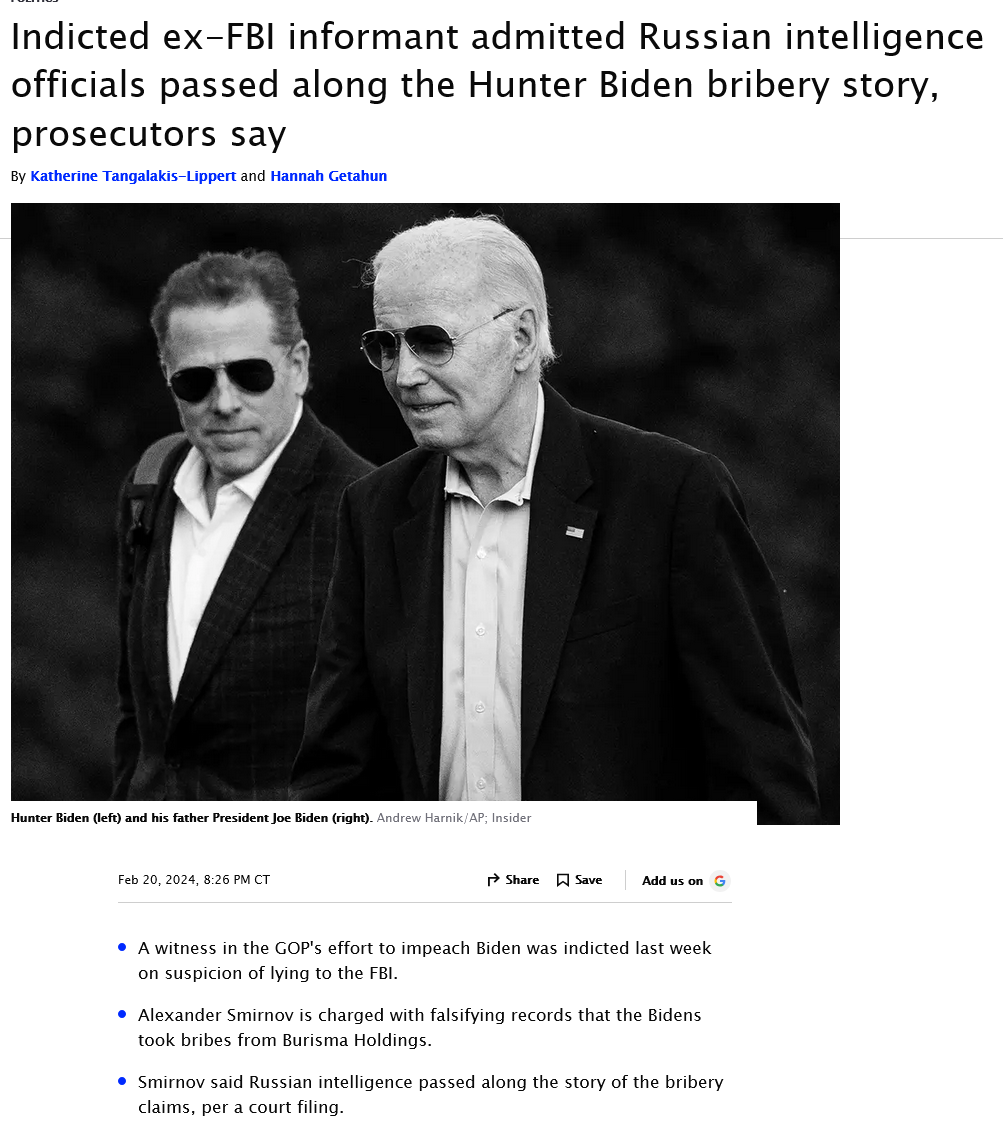Screen dimensions: 1003x1145
Task: Click the Save bookmark icon
Action: pyautogui.click(x=563, y=880)
